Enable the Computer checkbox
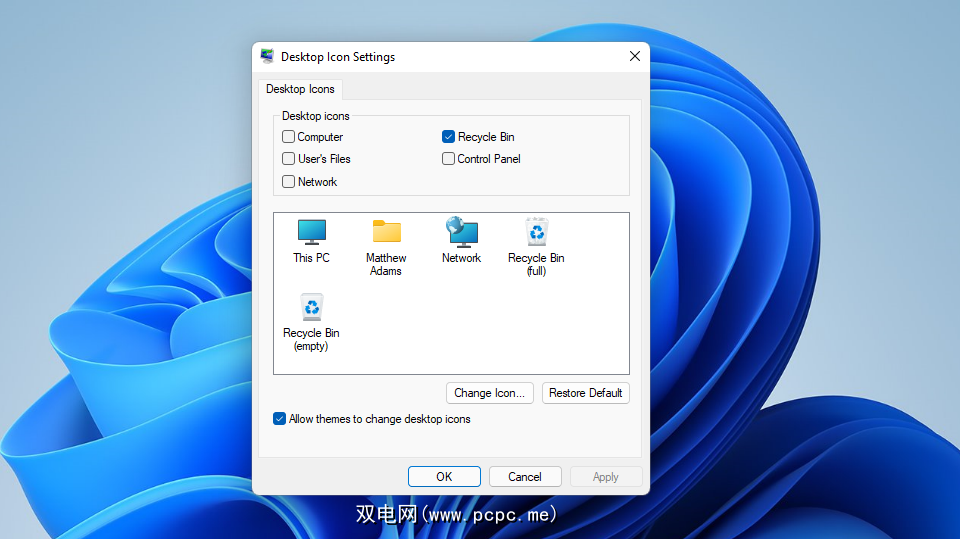The height and width of the screenshot is (539, 960). 289,137
